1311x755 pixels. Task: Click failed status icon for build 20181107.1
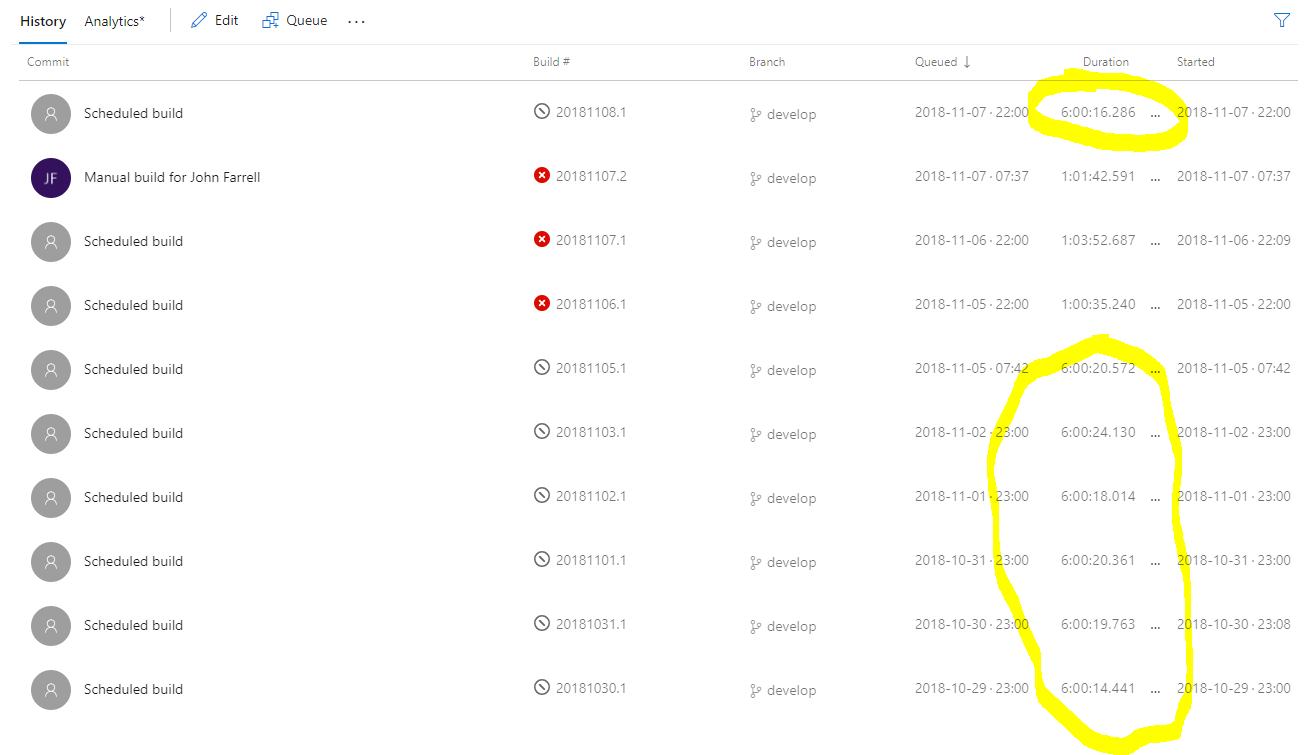[x=542, y=239]
